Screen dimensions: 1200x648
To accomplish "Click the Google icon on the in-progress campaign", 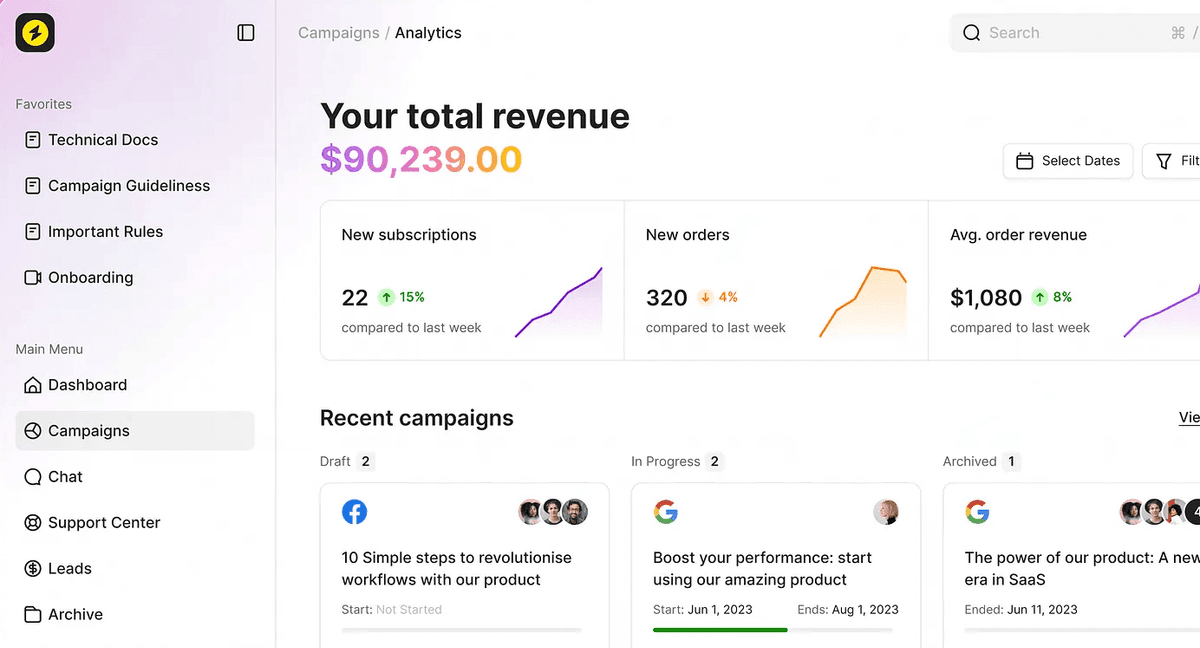I will pos(666,511).
